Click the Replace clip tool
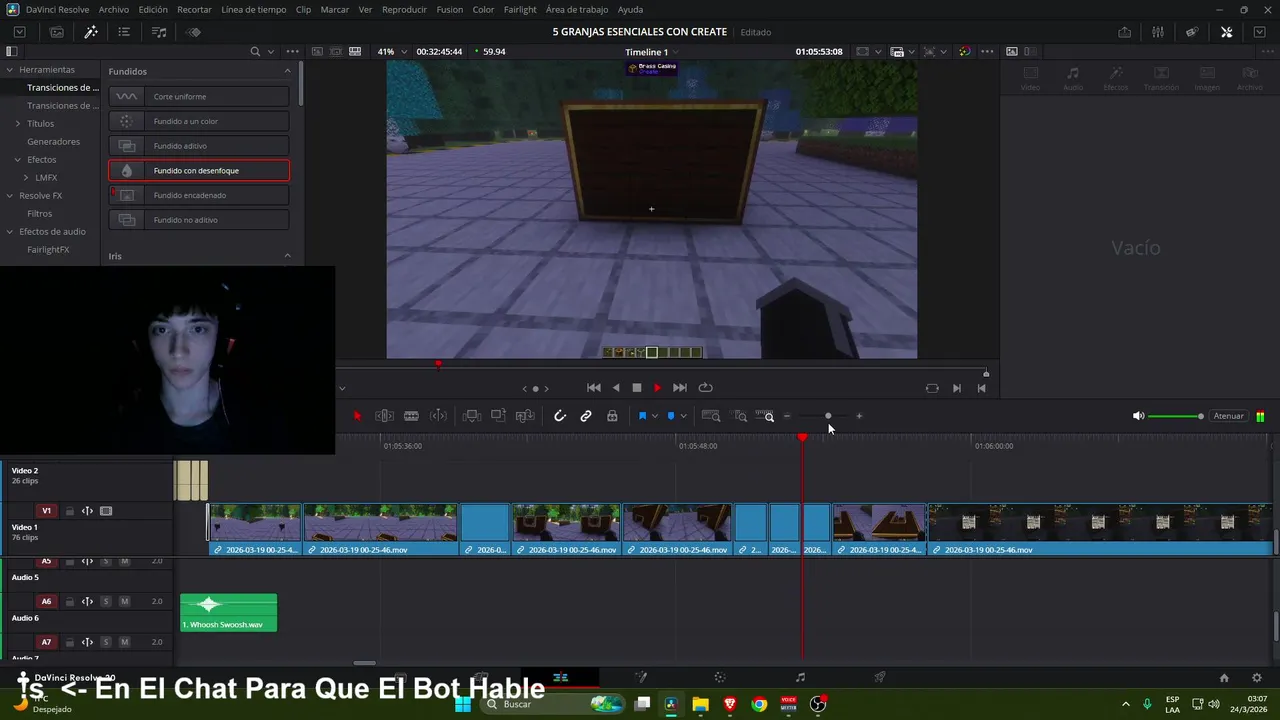This screenshot has height=720, width=1280. point(524,416)
